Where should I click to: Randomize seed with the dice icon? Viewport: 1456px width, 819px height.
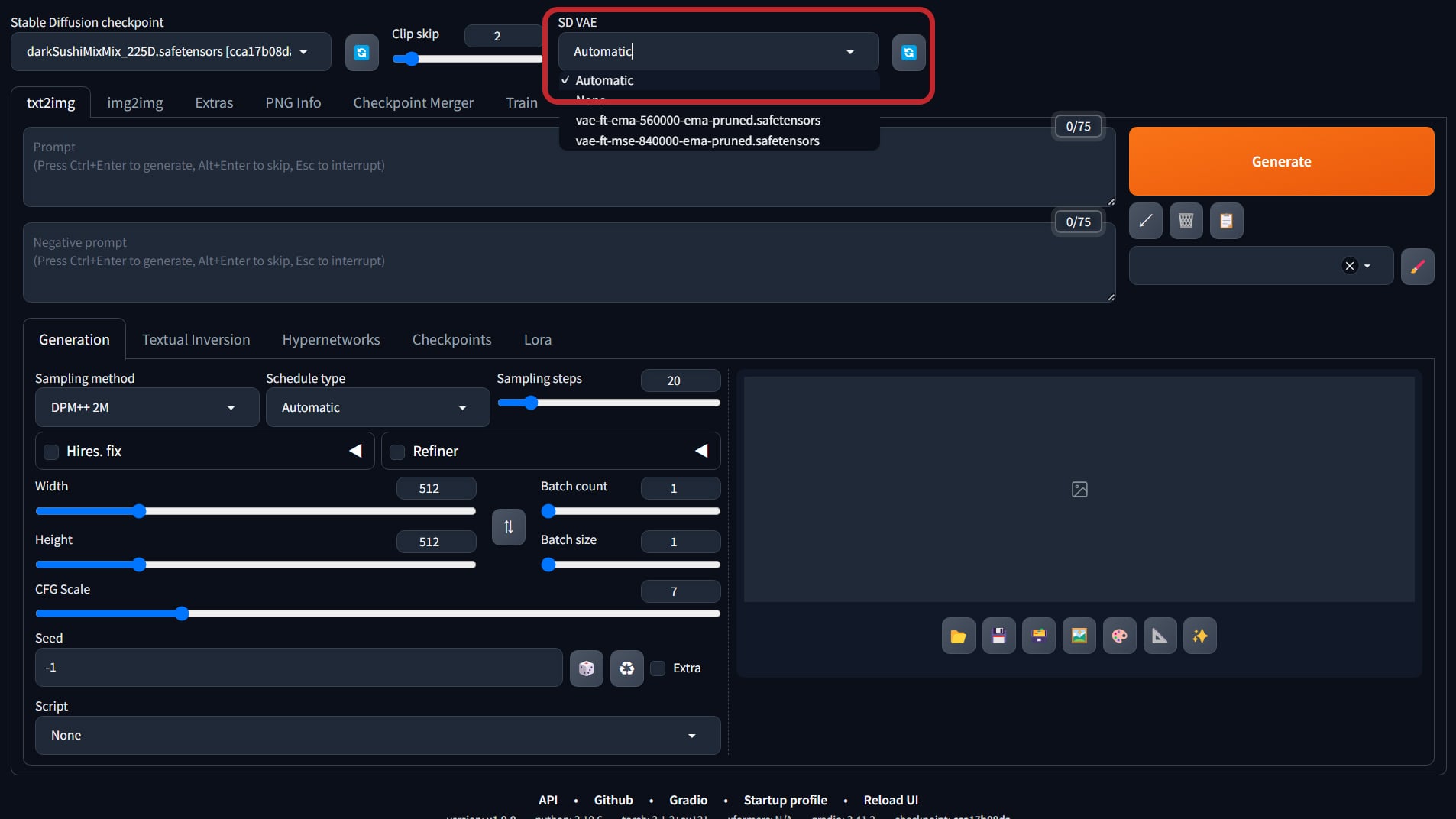pos(586,668)
